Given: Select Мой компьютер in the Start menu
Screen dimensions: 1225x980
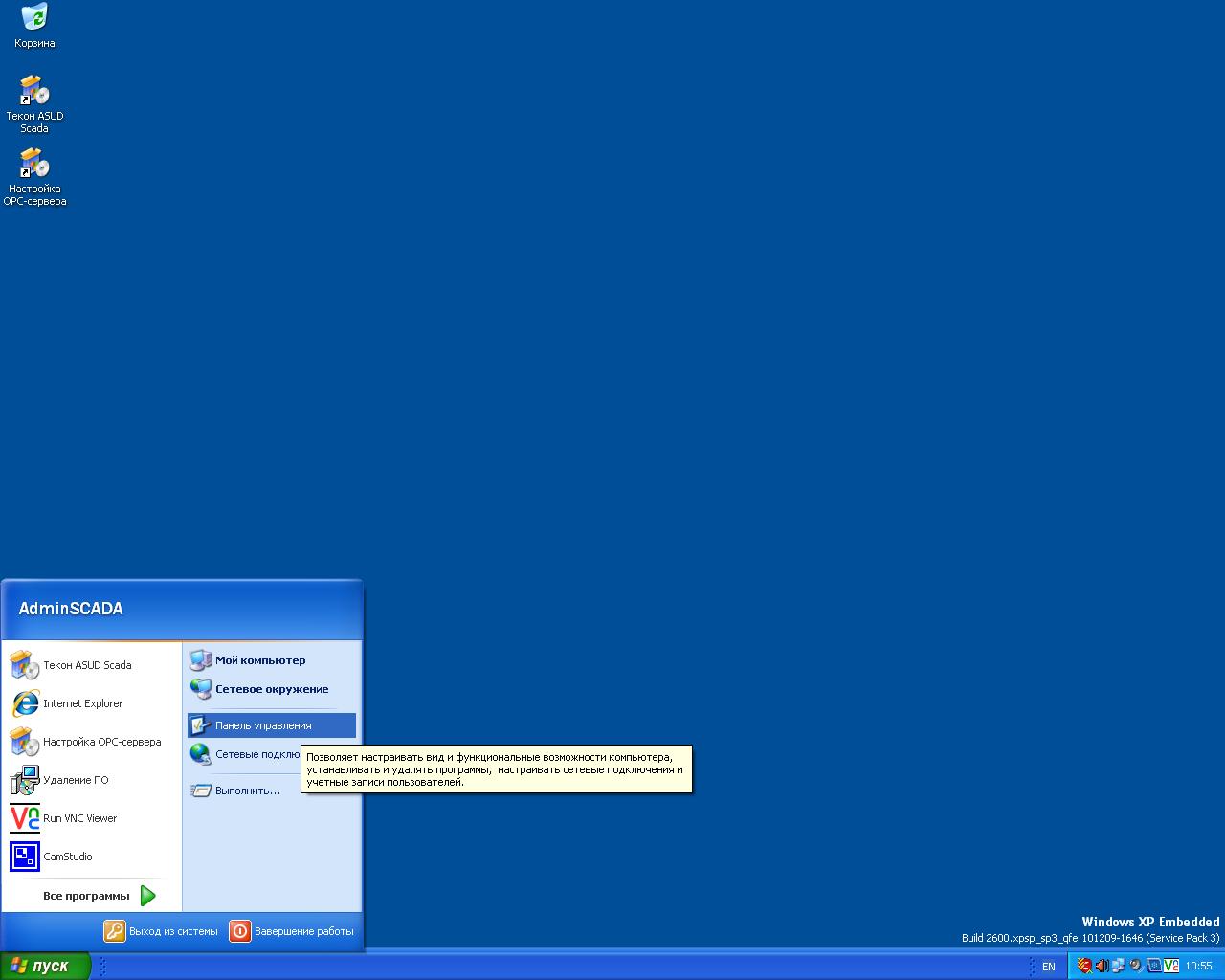Looking at the screenshot, I should coord(259,660).
